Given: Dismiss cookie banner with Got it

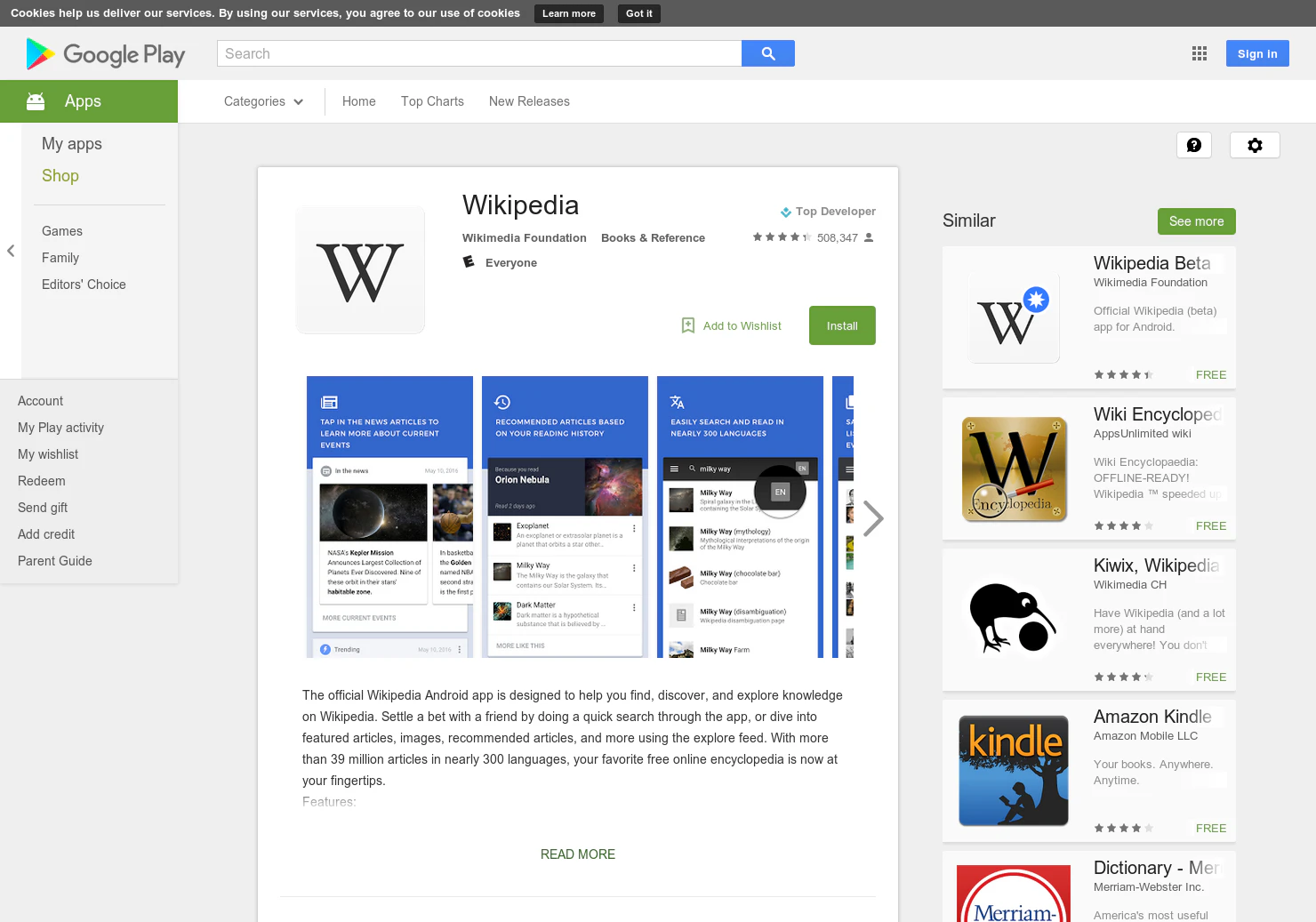Looking at the screenshot, I should pyautogui.click(x=639, y=13).
